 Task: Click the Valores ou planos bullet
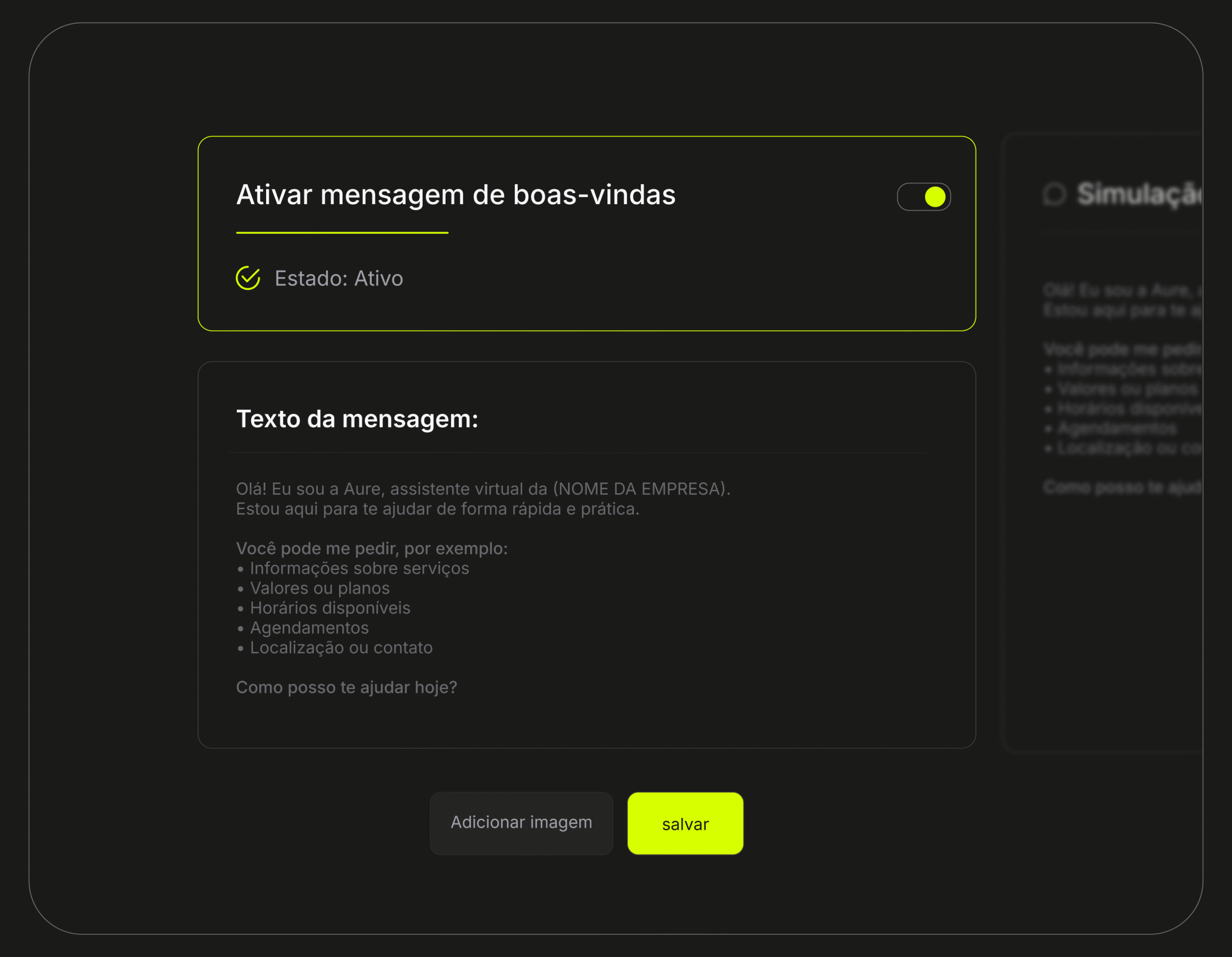pos(319,588)
